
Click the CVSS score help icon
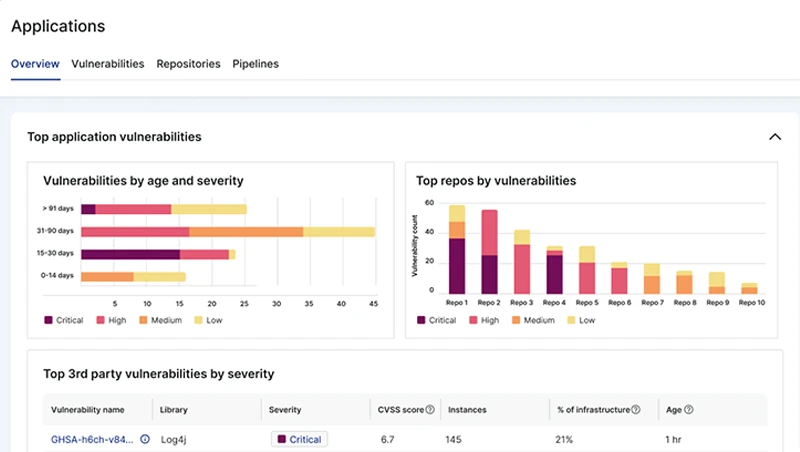[430, 410]
